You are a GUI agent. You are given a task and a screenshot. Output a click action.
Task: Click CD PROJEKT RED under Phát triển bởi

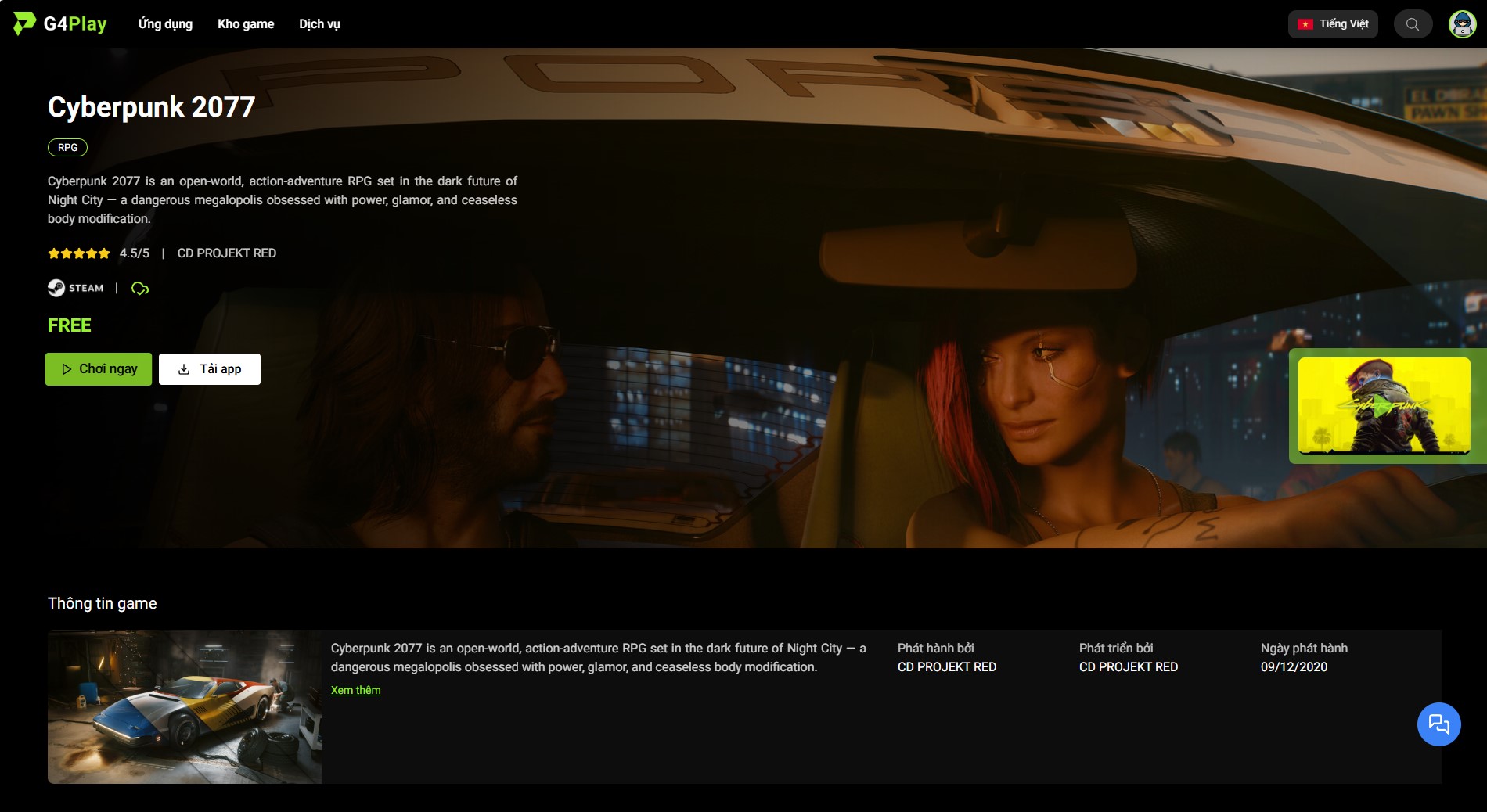tap(1129, 667)
